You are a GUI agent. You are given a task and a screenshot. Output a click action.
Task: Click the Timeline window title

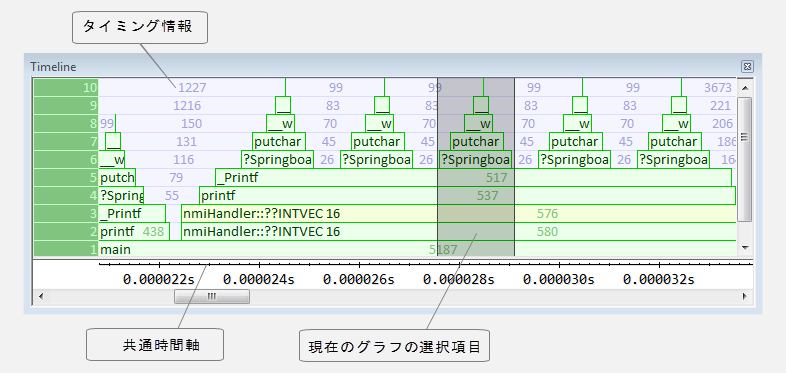tap(53, 66)
